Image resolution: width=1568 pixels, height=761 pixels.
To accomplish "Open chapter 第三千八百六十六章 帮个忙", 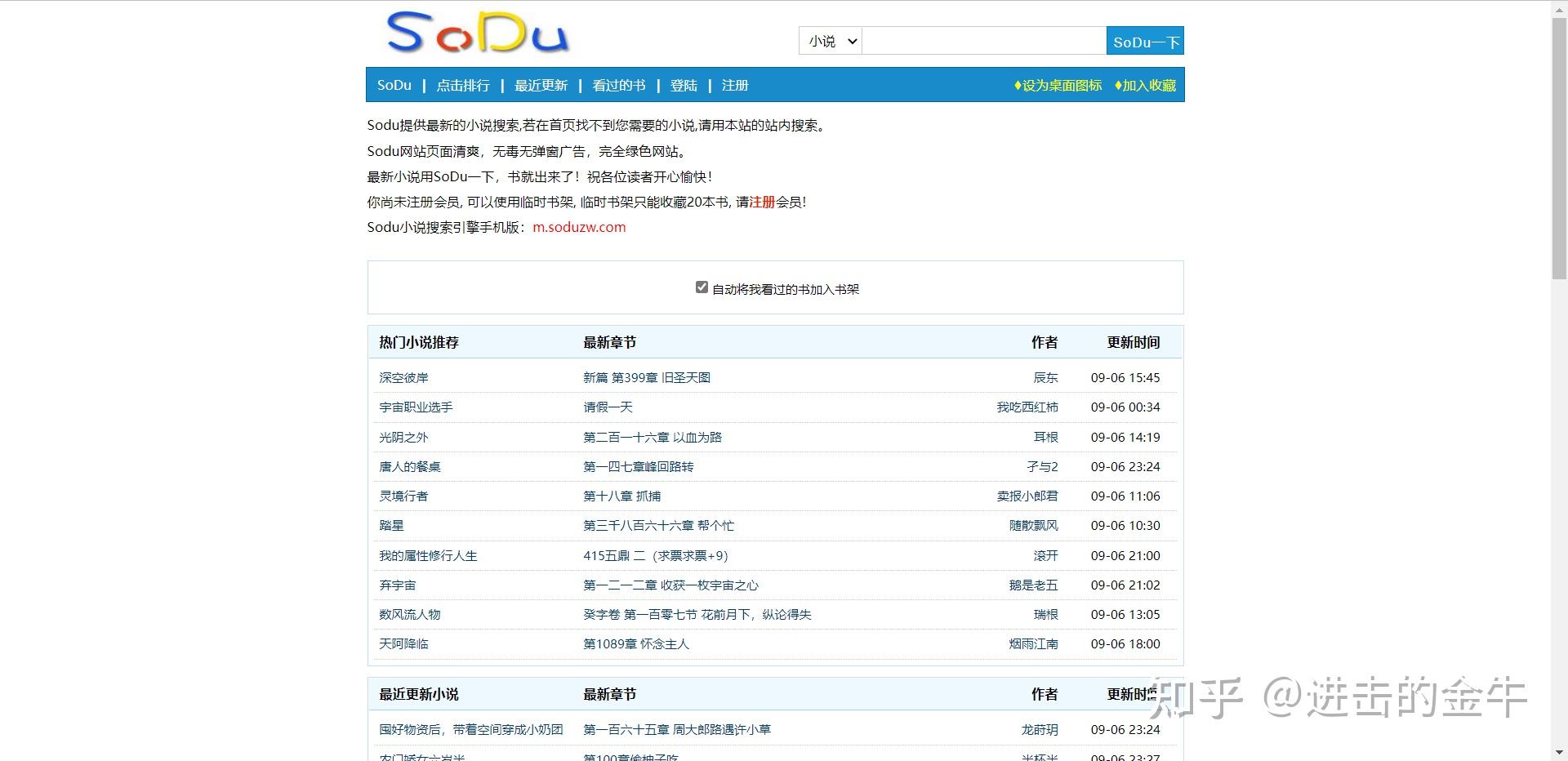I will (659, 525).
